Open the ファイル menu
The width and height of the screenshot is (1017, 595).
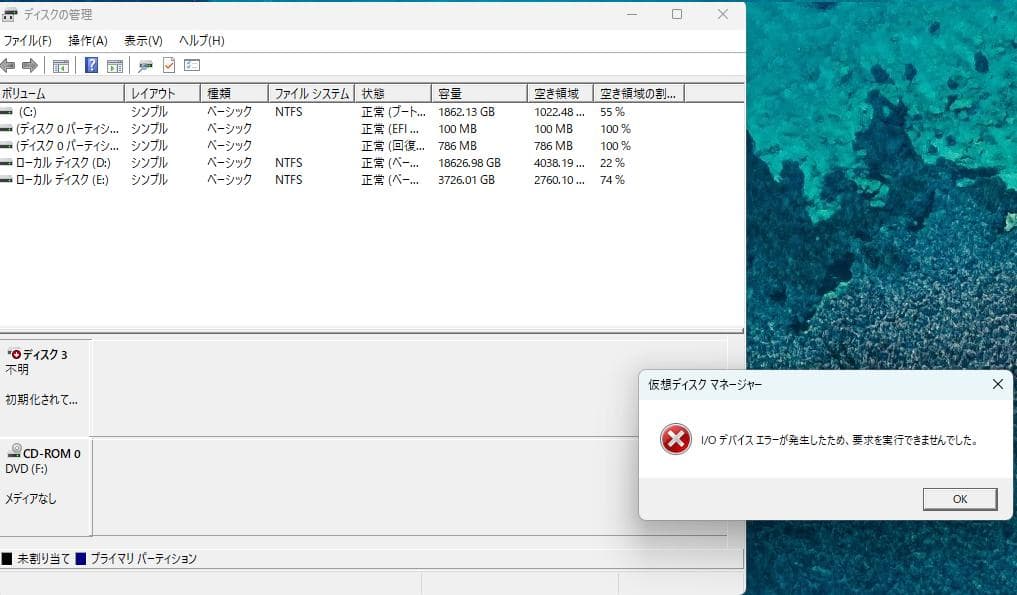coord(28,41)
